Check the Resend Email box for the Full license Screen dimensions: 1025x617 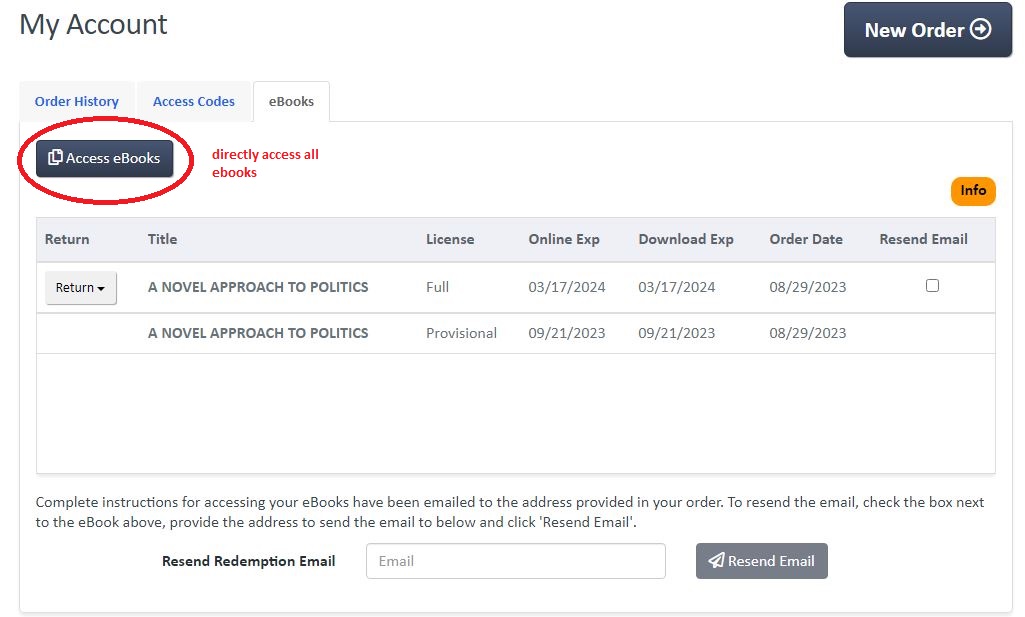[x=932, y=286]
